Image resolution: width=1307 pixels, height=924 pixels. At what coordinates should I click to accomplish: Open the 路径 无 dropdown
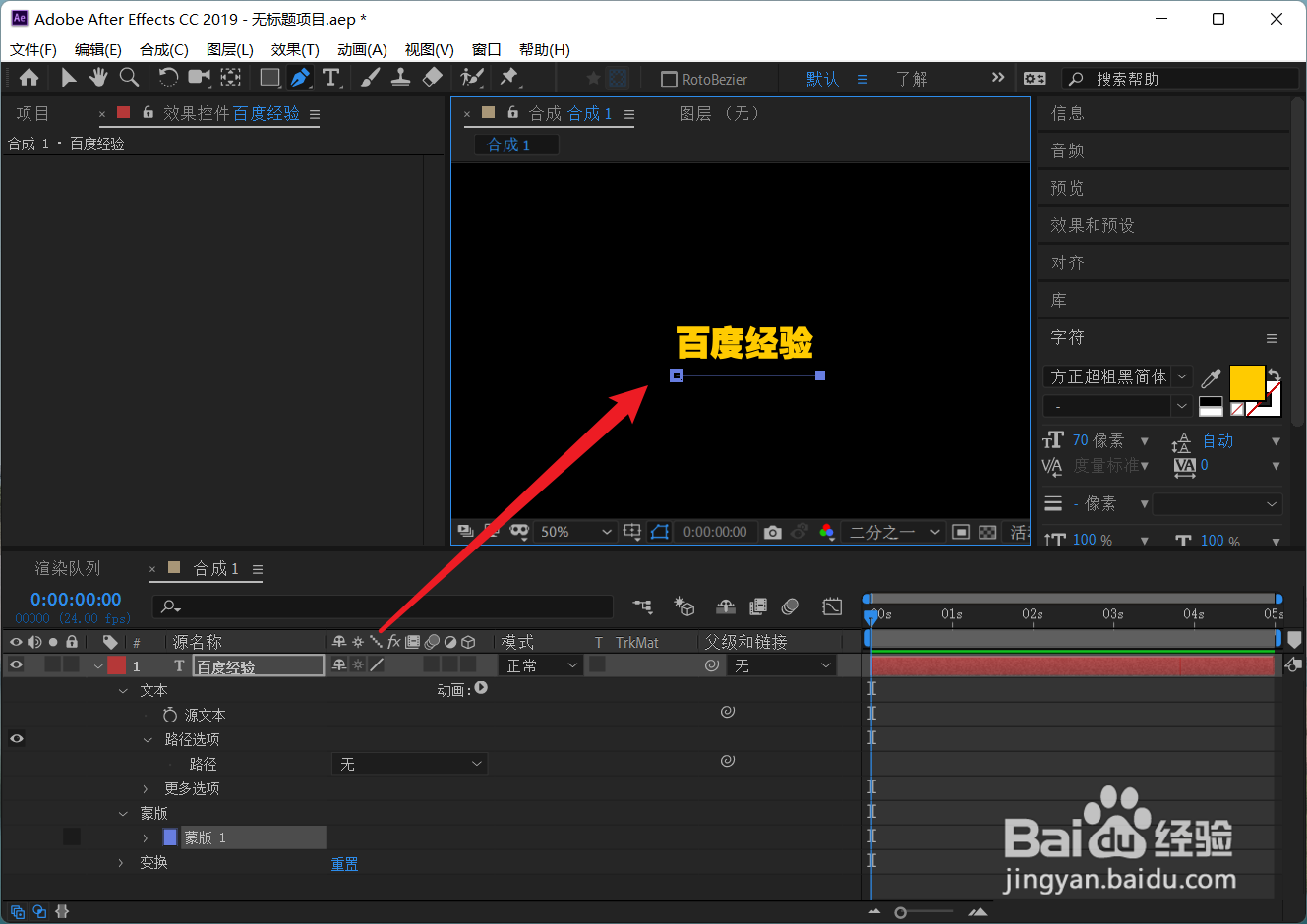[x=409, y=764]
